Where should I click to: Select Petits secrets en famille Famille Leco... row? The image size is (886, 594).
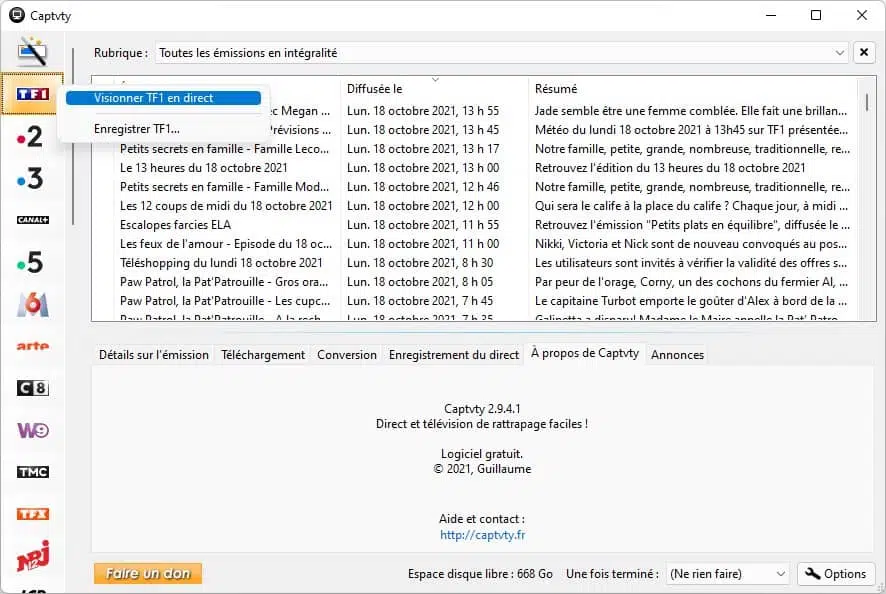[x=224, y=149]
